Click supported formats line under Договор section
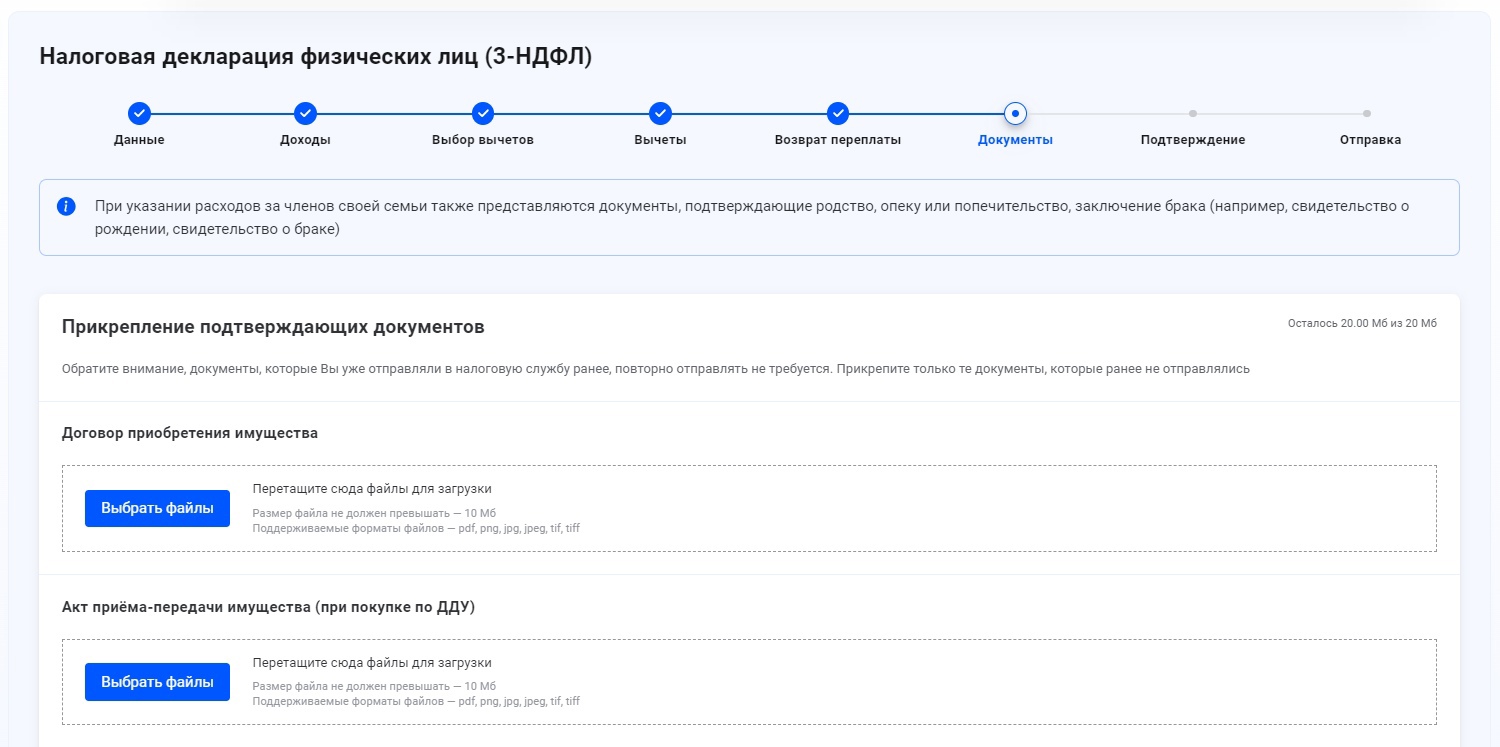 click(x=416, y=528)
